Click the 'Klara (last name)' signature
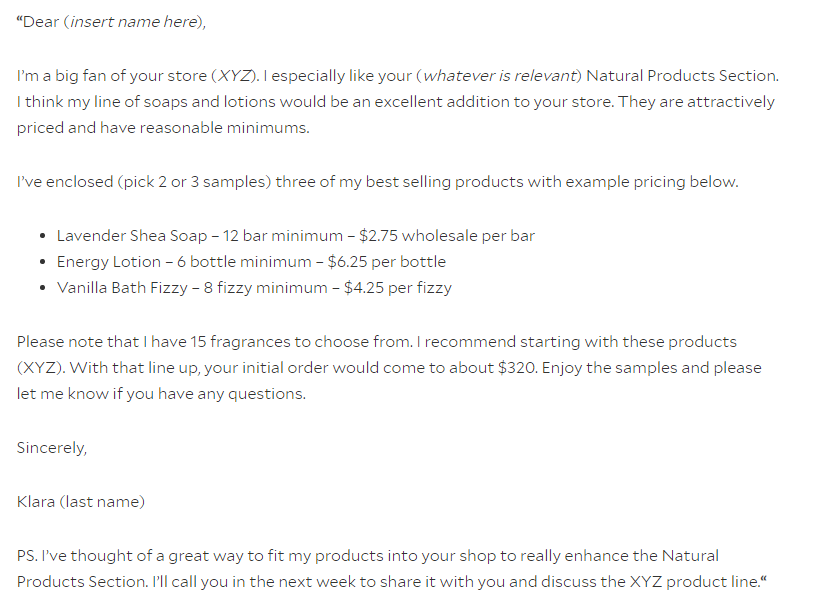814x611 pixels. tap(80, 501)
